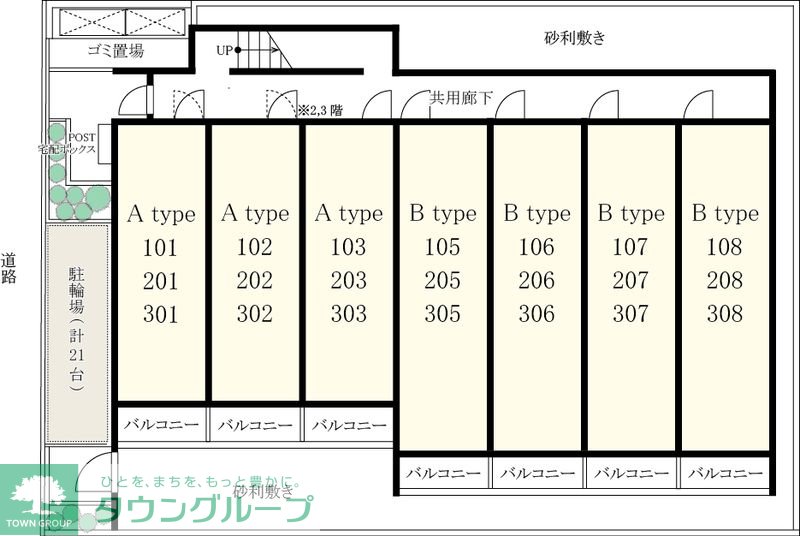Select the 駐輪場(計21台) bicycle parking label
Image resolution: width=800 pixels, height=536 pixels.
pyautogui.click(x=77, y=328)
